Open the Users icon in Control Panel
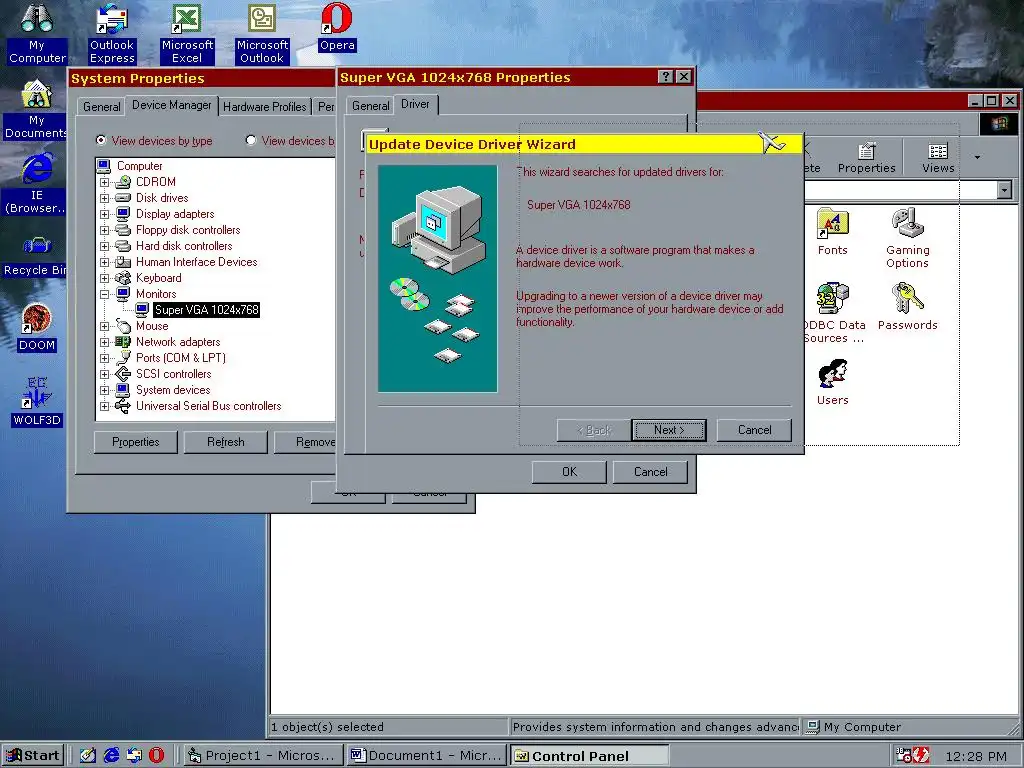The width and height of the screenshot is (1024, 768). coord(832,382)
